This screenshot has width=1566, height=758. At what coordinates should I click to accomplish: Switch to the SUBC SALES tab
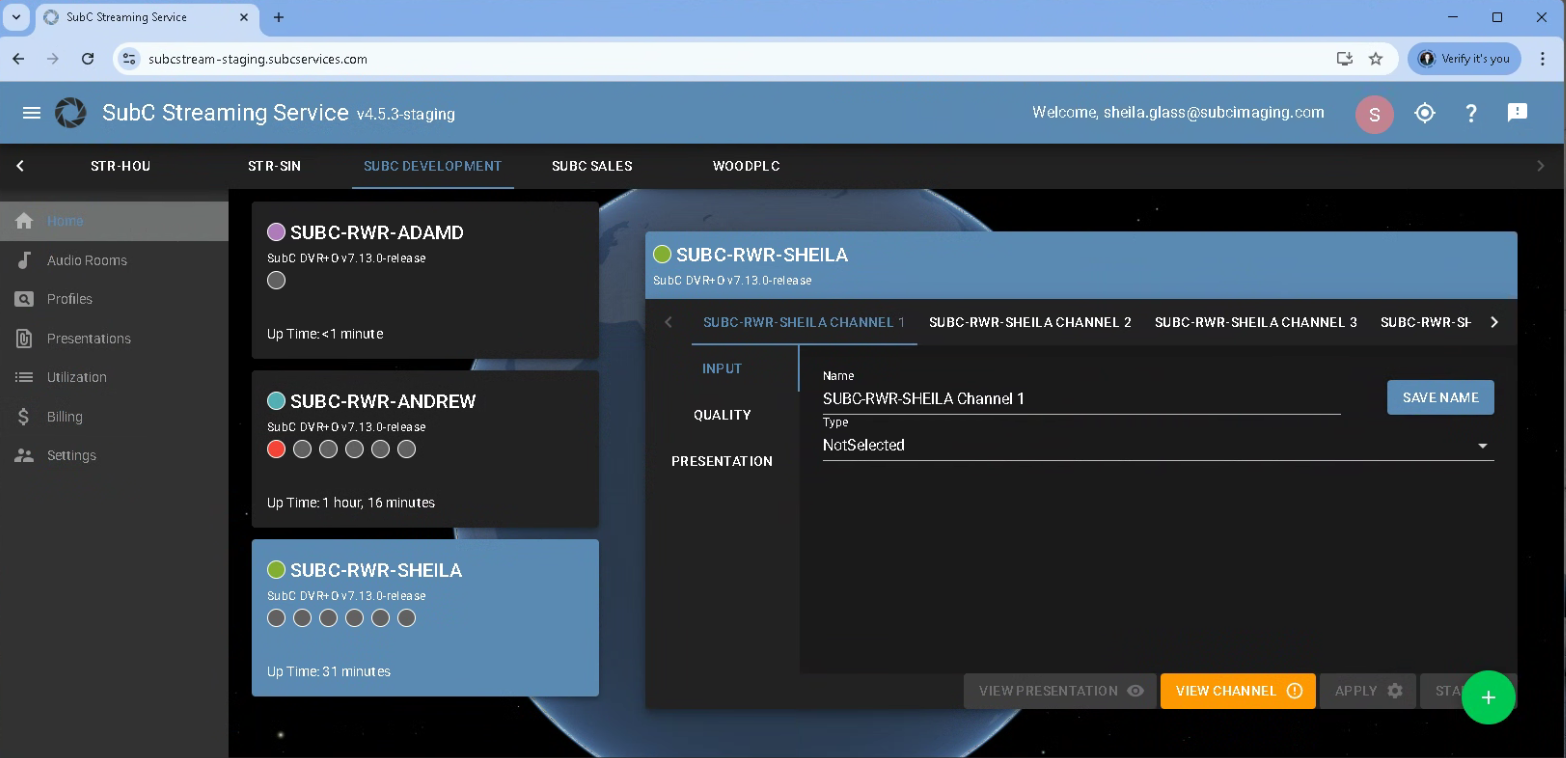point(592,166)
